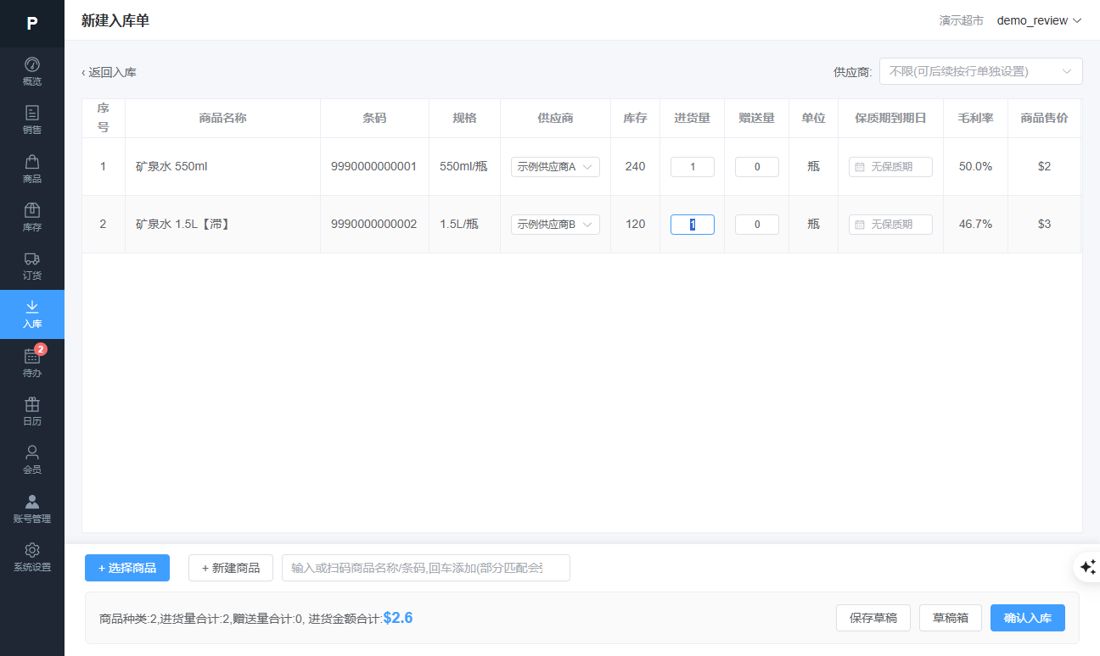This screenshot has height=656, width=1100.
Task: Edit 赠送量 for 矿泉水 1.5L
Action: click(x=757, y=225)
